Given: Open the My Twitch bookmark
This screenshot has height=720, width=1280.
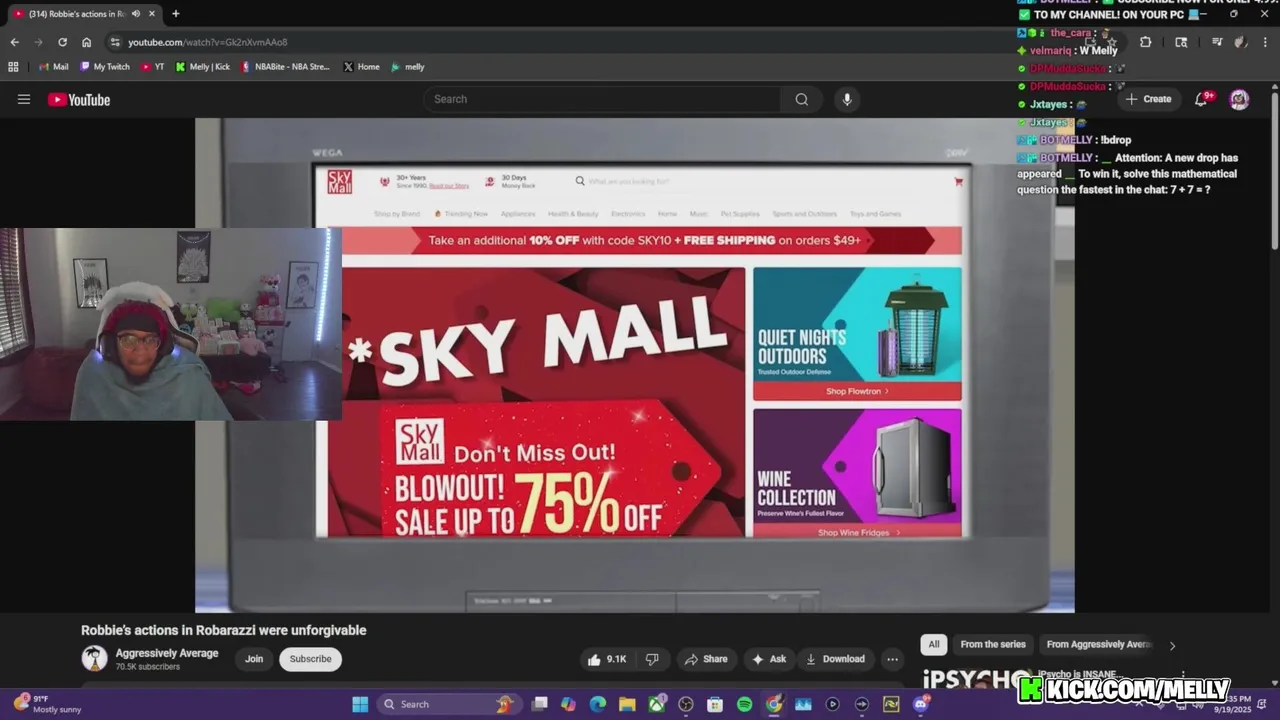Looking at the screenshot, I should point(104,67).
